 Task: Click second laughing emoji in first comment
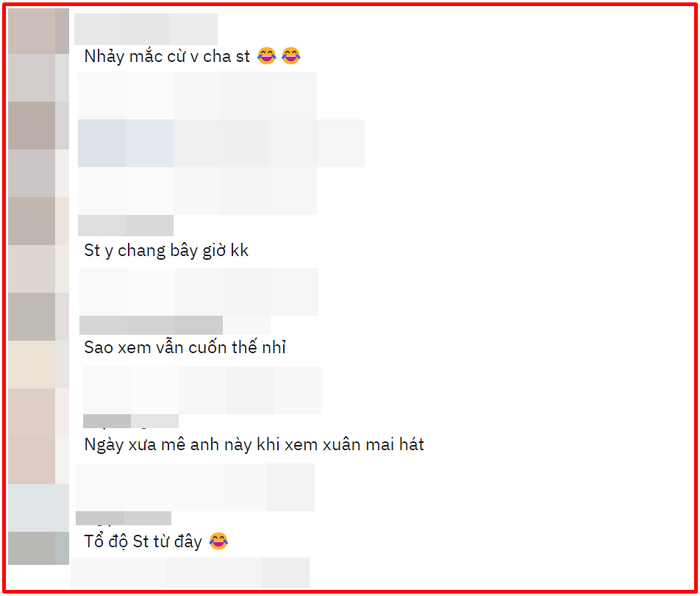[x=291, y=56]
